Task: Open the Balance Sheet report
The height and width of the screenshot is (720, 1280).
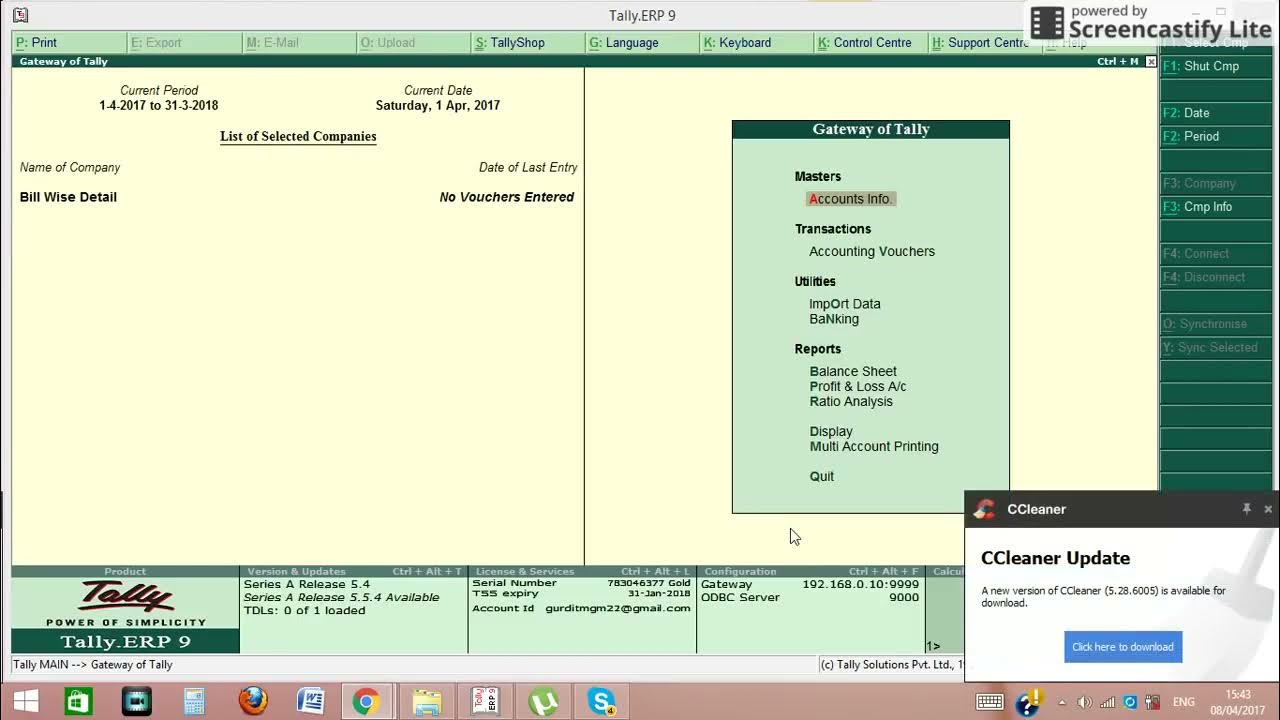Action: tap(853, 372)
